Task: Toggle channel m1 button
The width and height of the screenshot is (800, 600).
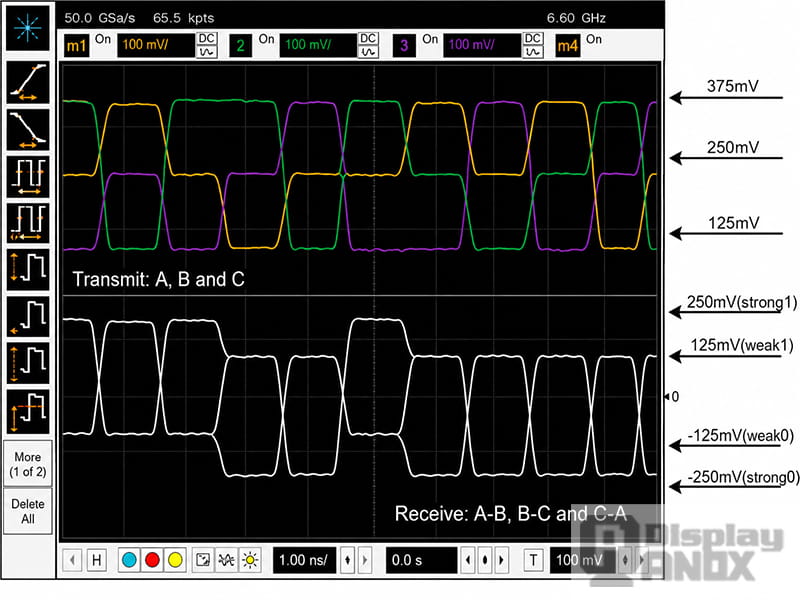Action: 77,46
